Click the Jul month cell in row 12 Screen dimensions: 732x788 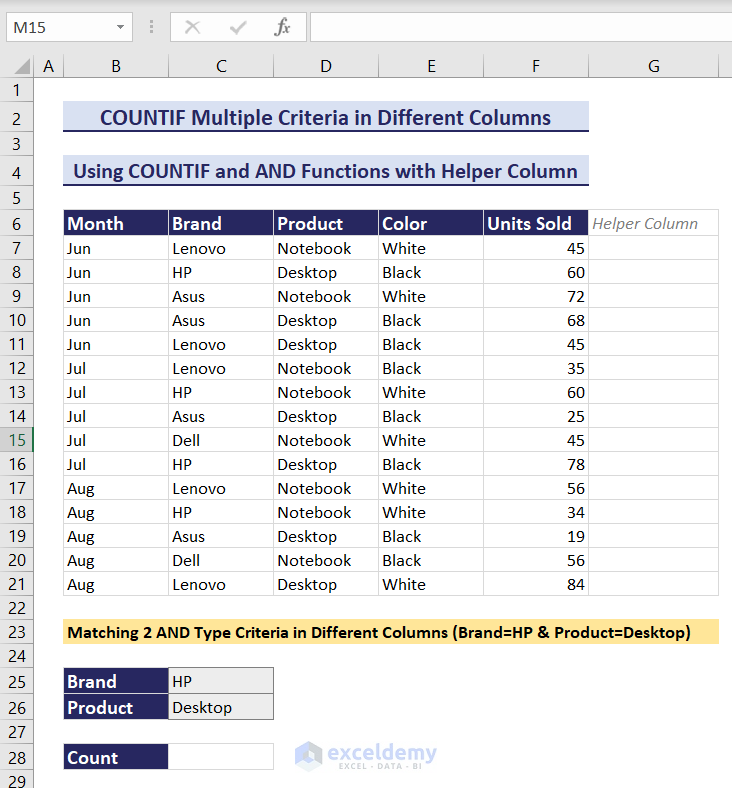click(x=116, y=368)
